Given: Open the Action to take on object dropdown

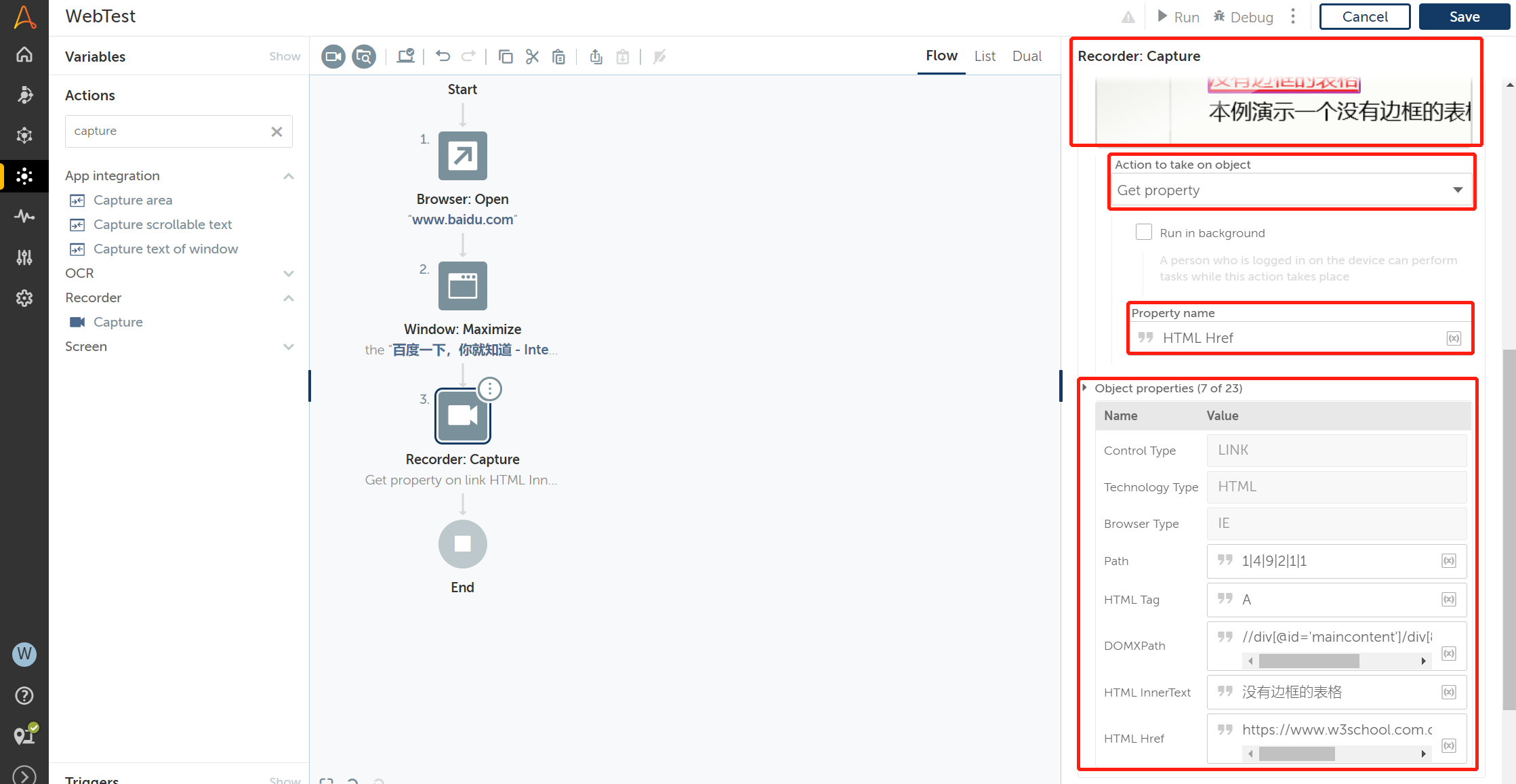Looking at the screenshot, I should click(x=1290, y=190).
